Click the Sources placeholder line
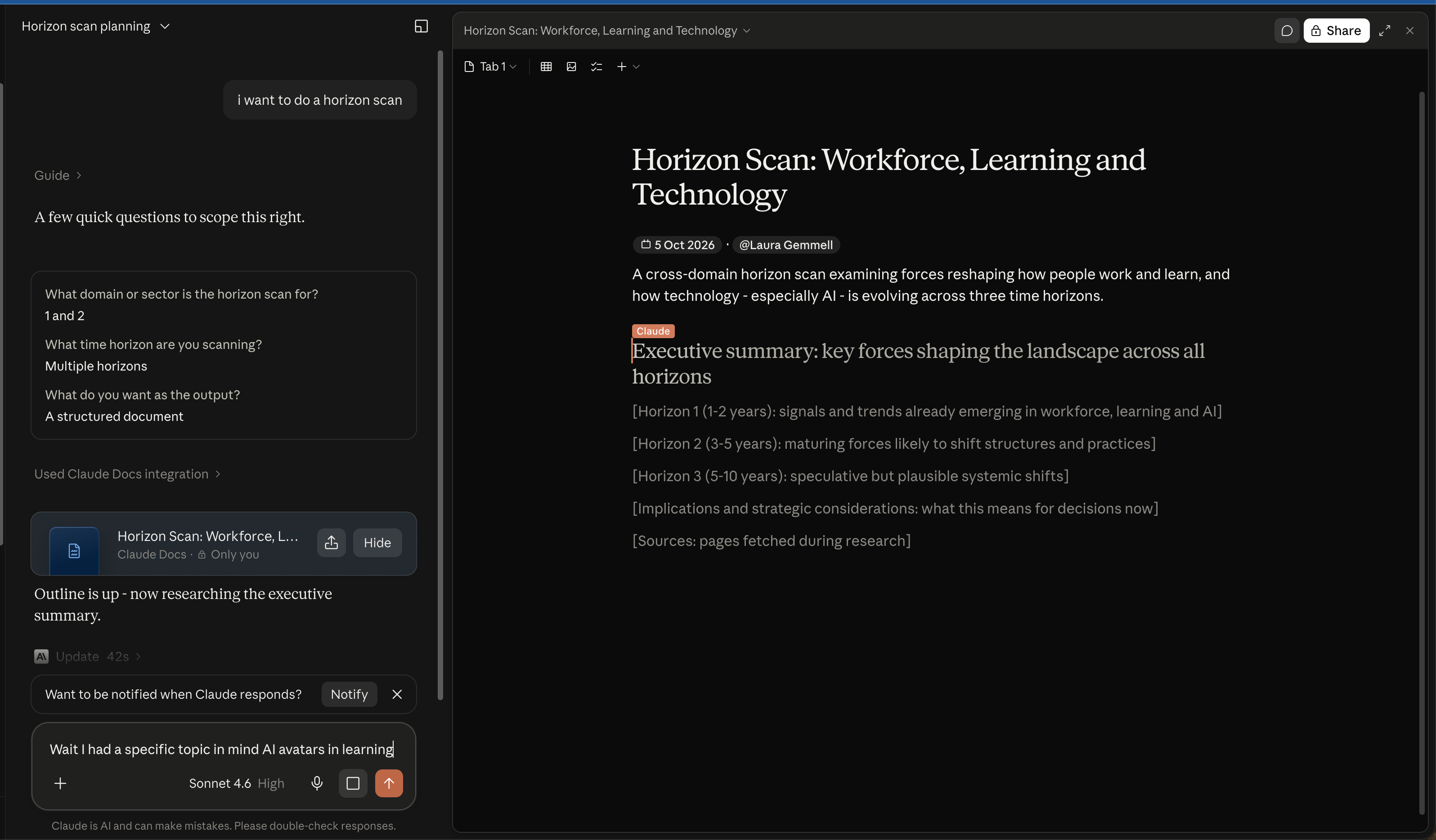 (x=772, y=541)
